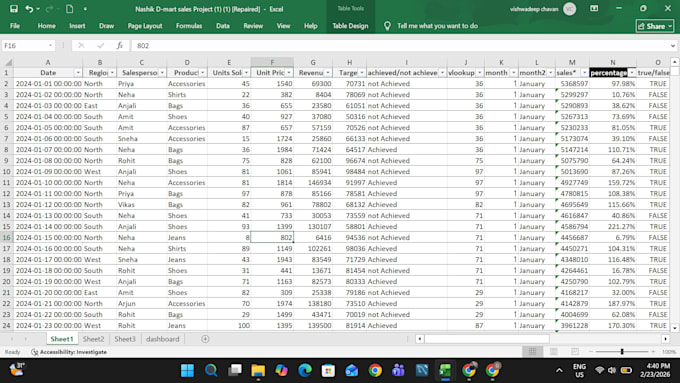Switch to the Sheet2 tab
The height and width of the screenshot is (383, 680).
click(93, 339)
